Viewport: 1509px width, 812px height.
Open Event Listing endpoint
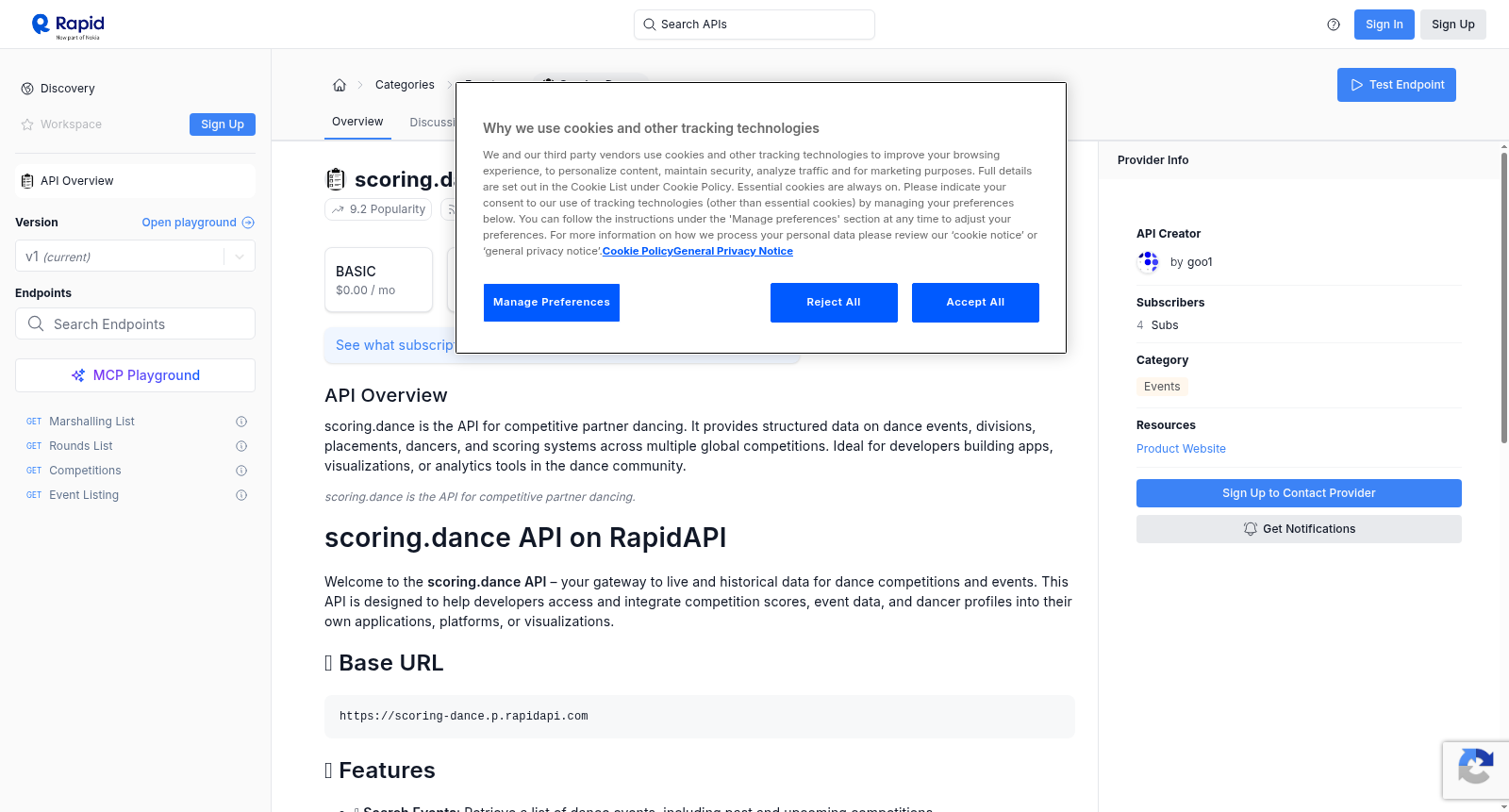[x=84, y=495]
